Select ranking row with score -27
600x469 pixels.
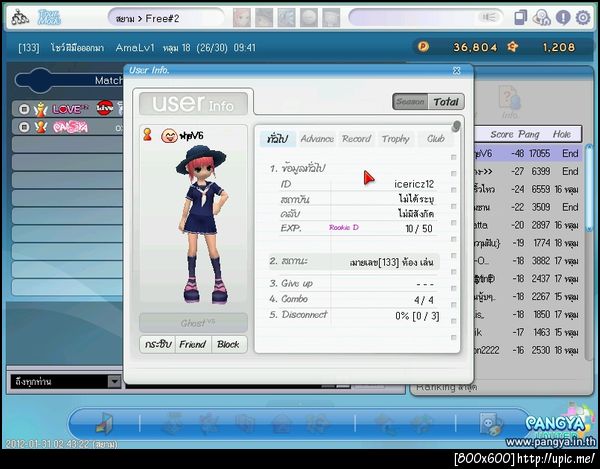pyautogui.click(x=528, y=171)
